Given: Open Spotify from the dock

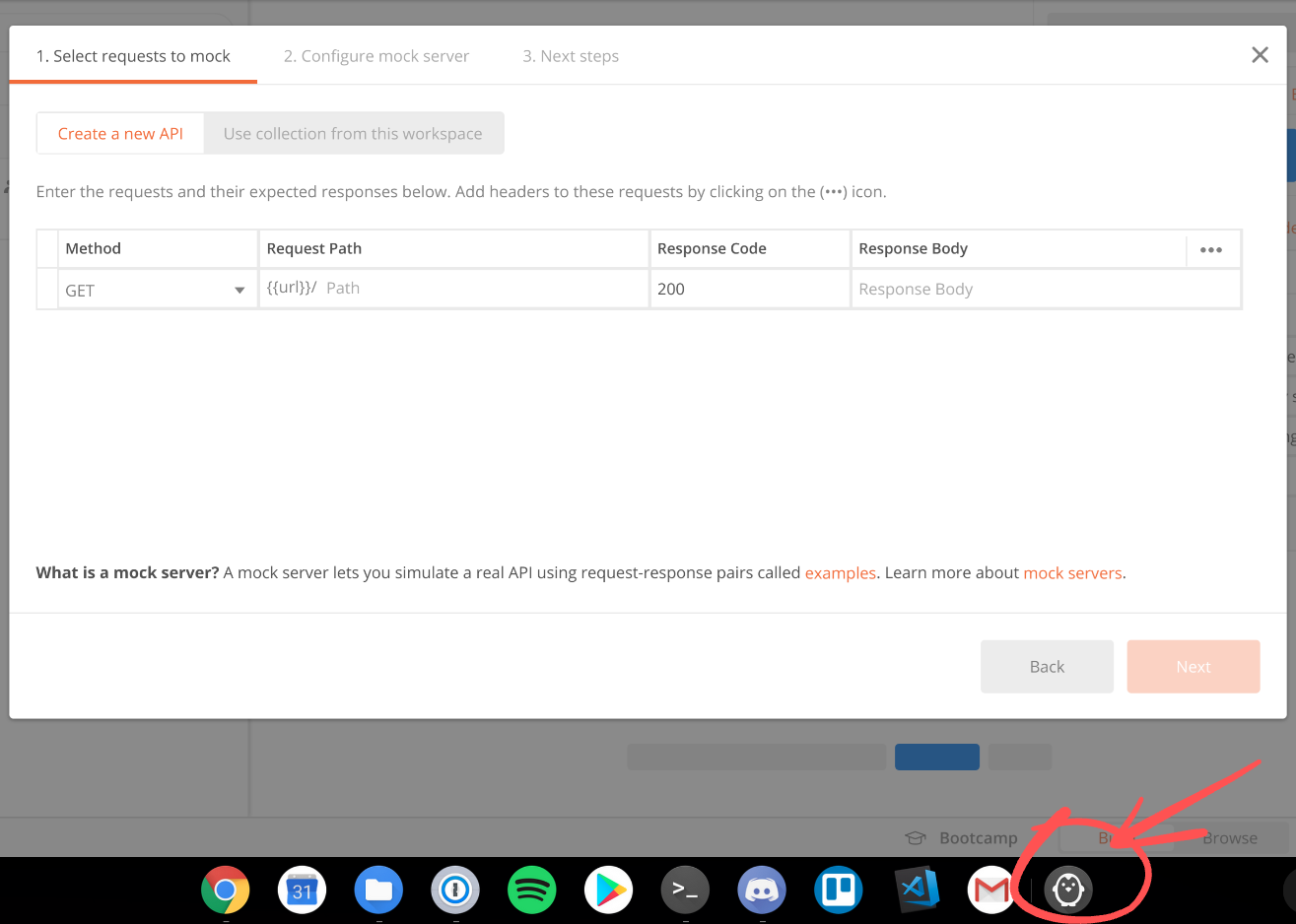Looking at the screenshot, I should pyautogui.click(x=531, y=889).
